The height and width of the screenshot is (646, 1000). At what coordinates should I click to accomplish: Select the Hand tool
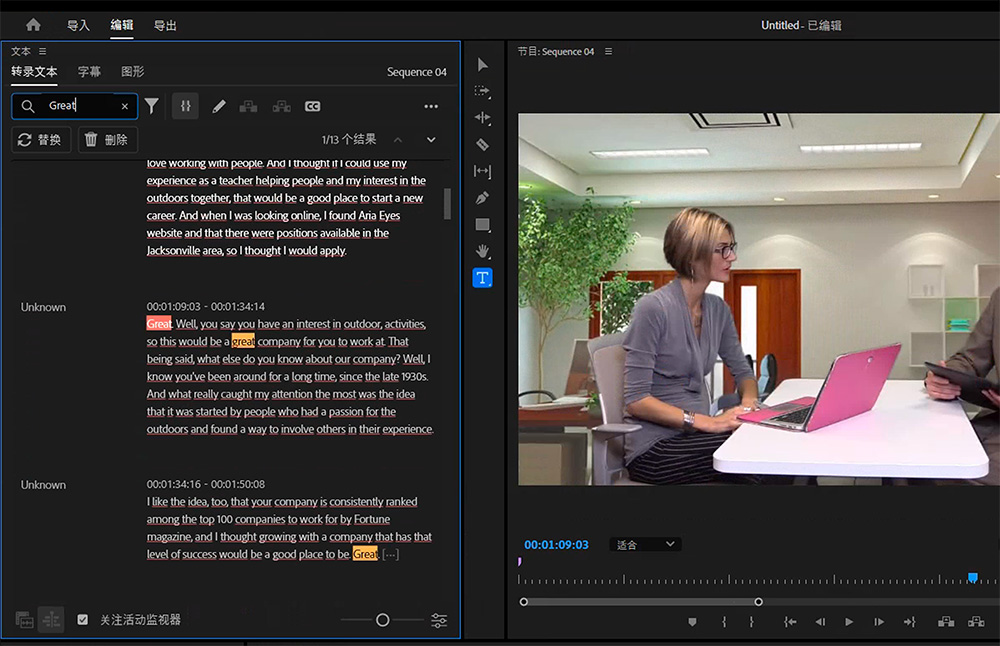click(x=483, y=251)
